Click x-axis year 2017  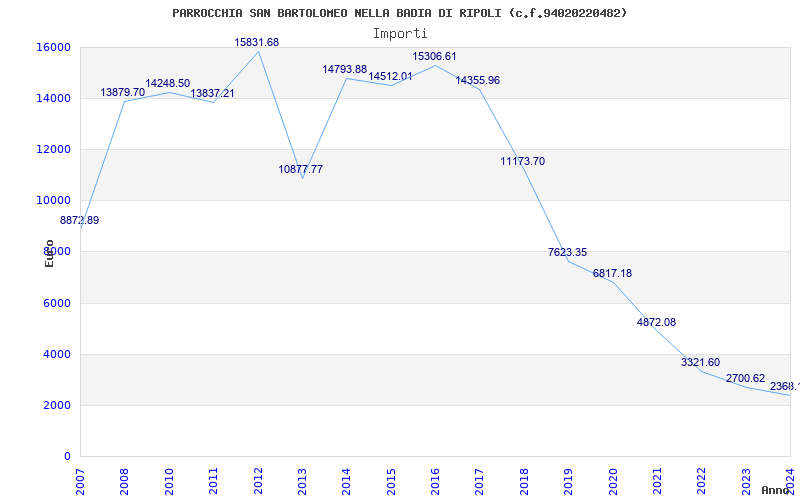(480, 481)
